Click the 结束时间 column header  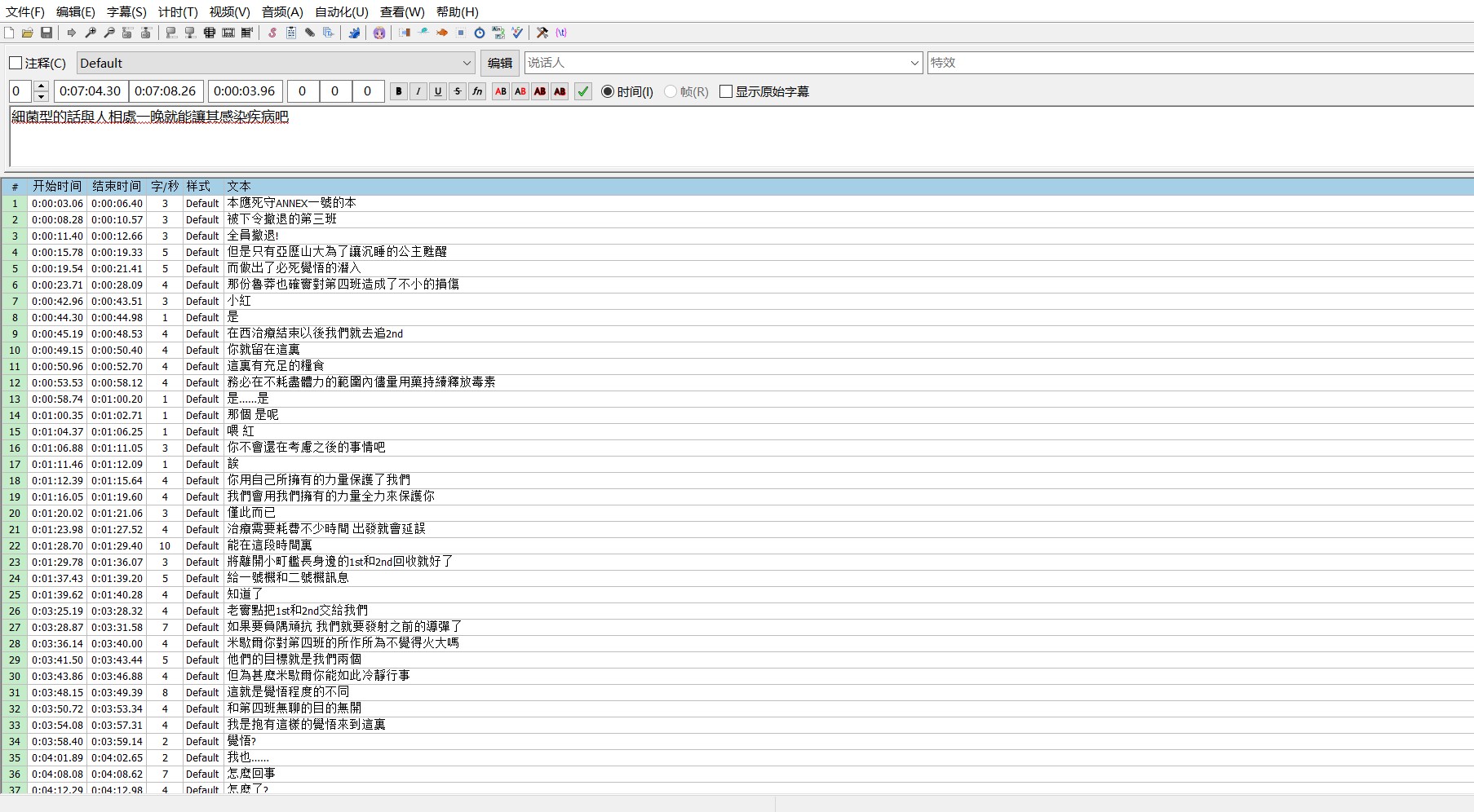pos(117,187)
